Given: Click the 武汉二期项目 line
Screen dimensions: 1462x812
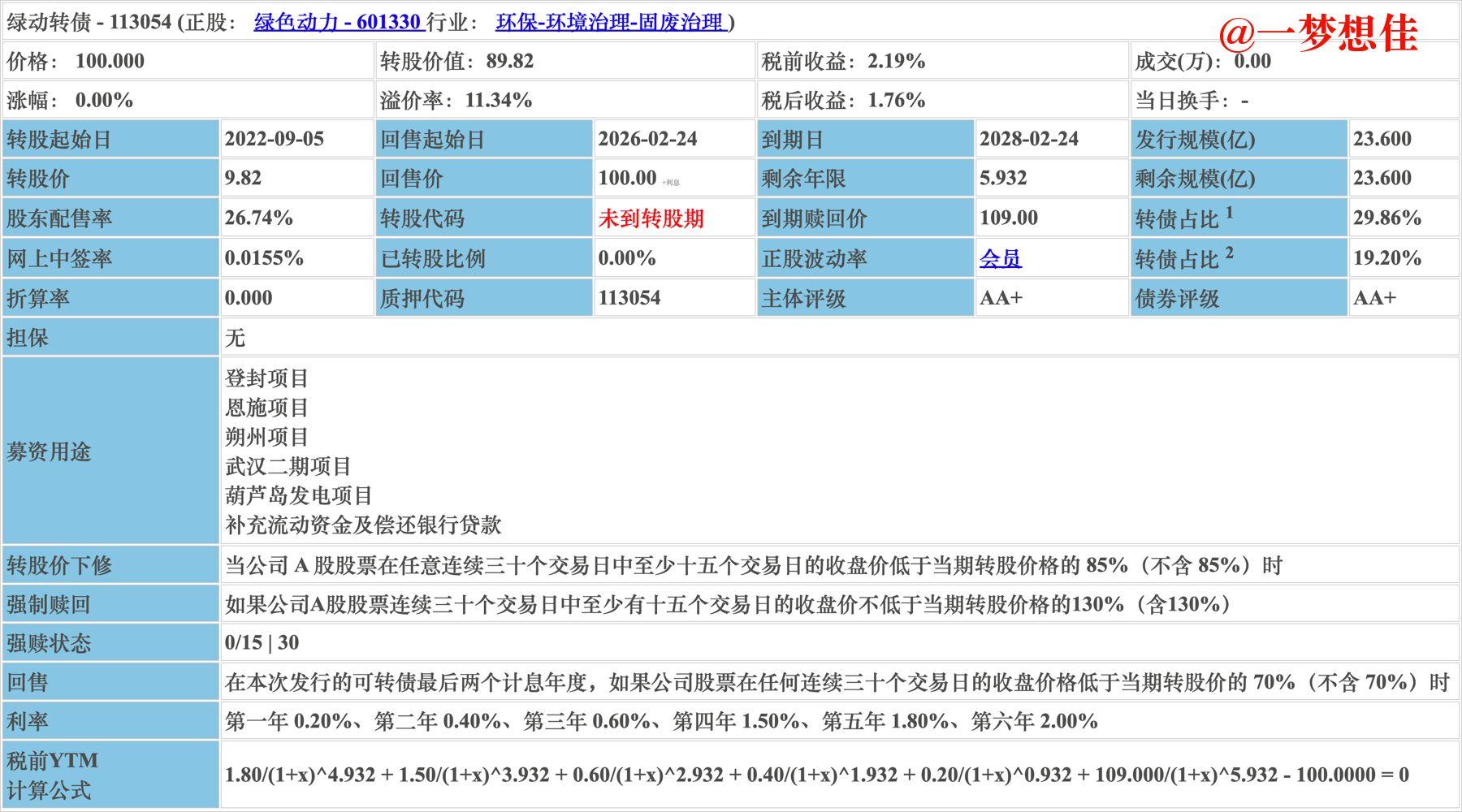Looking at the screenshot, I should pos(288,466).
